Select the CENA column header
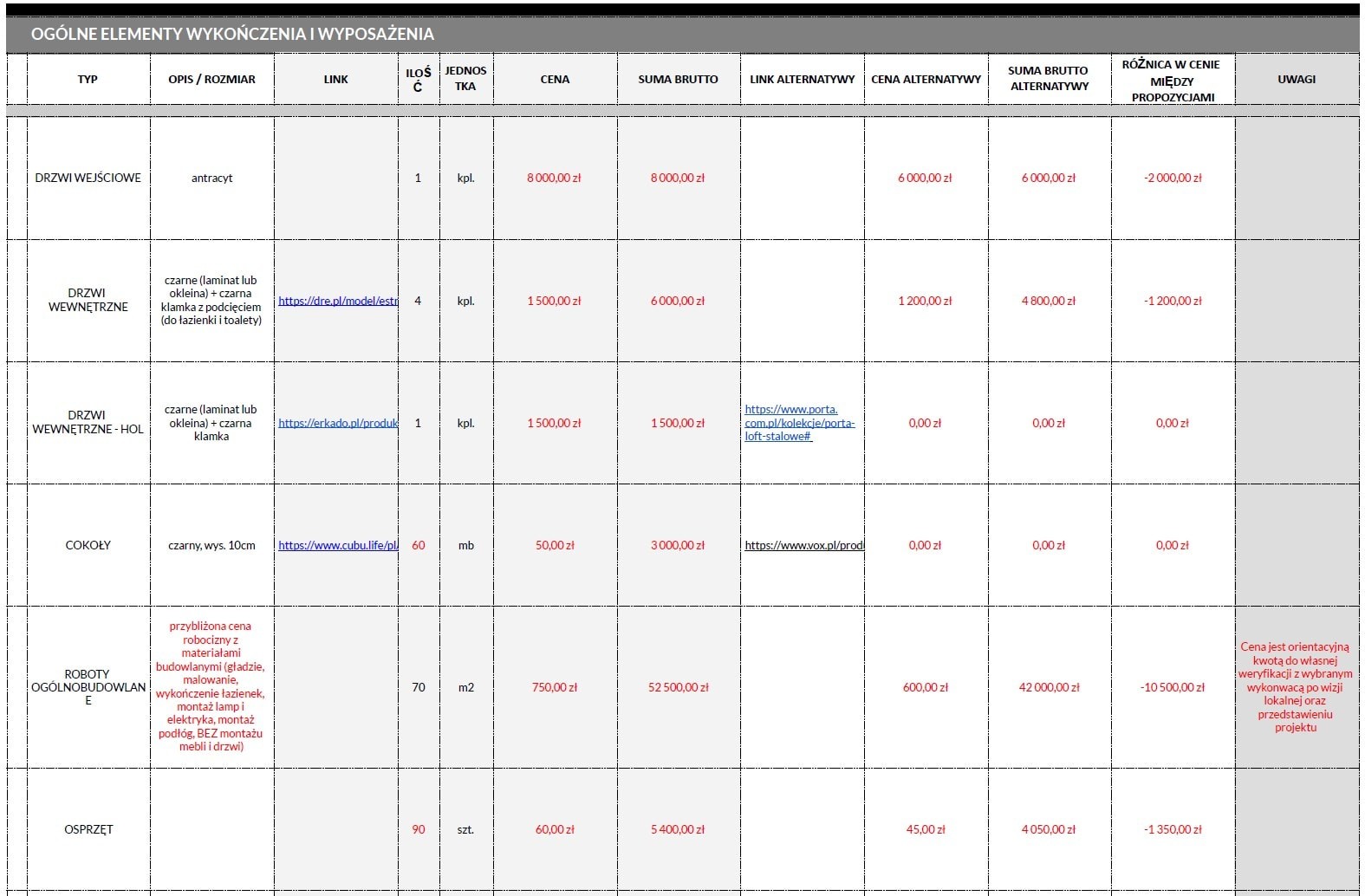Screen dimensions: 1365x896 coord(555,79)
